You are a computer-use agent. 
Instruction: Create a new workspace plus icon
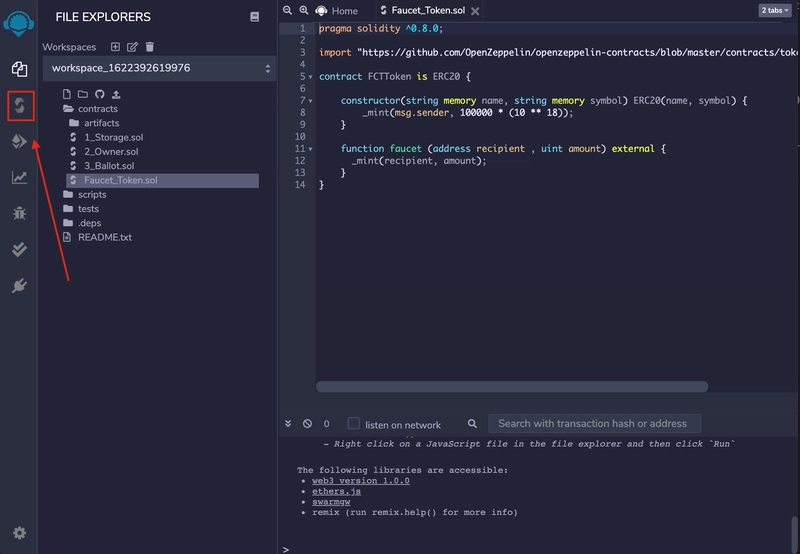coord(115,47)
